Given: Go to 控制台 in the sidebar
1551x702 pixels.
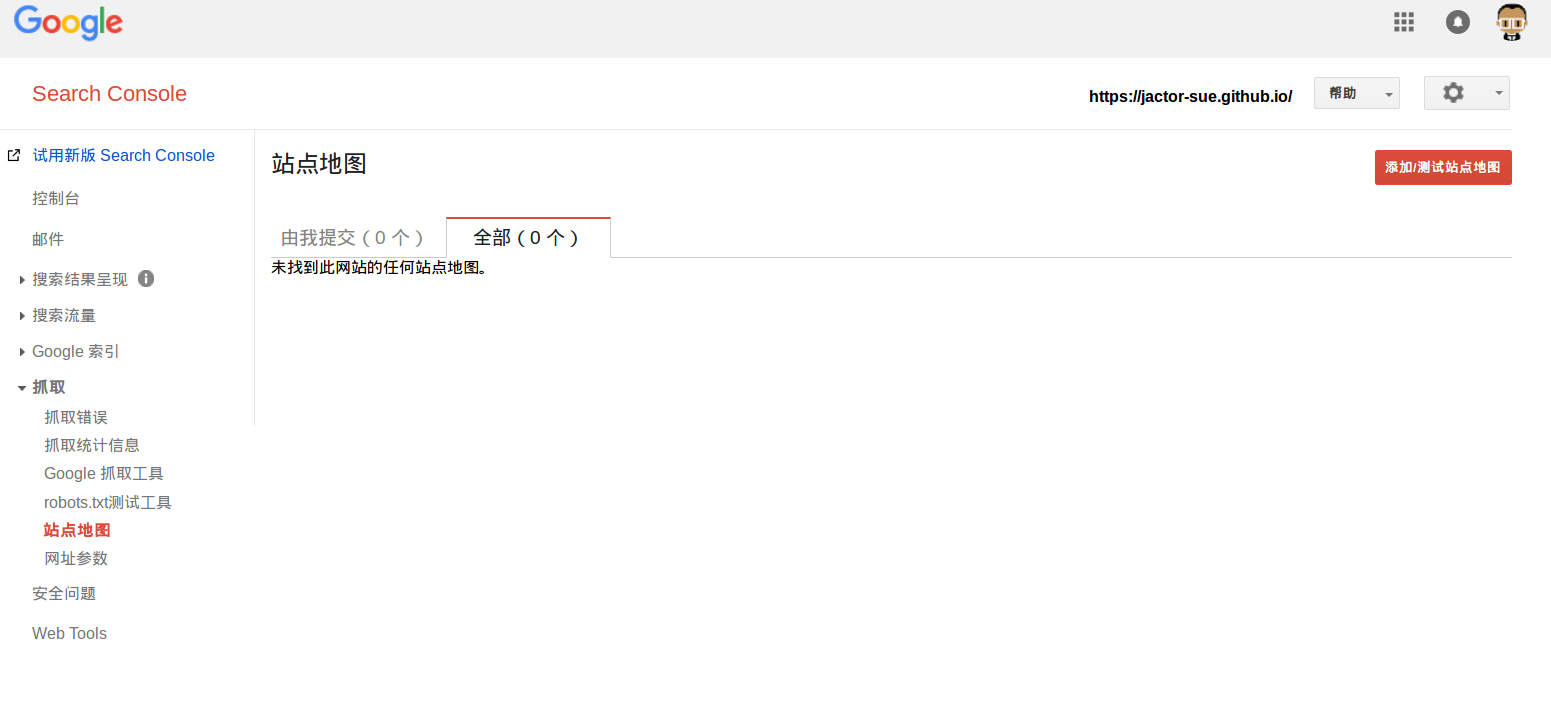Looking at the screenshot, I should 56,198.
